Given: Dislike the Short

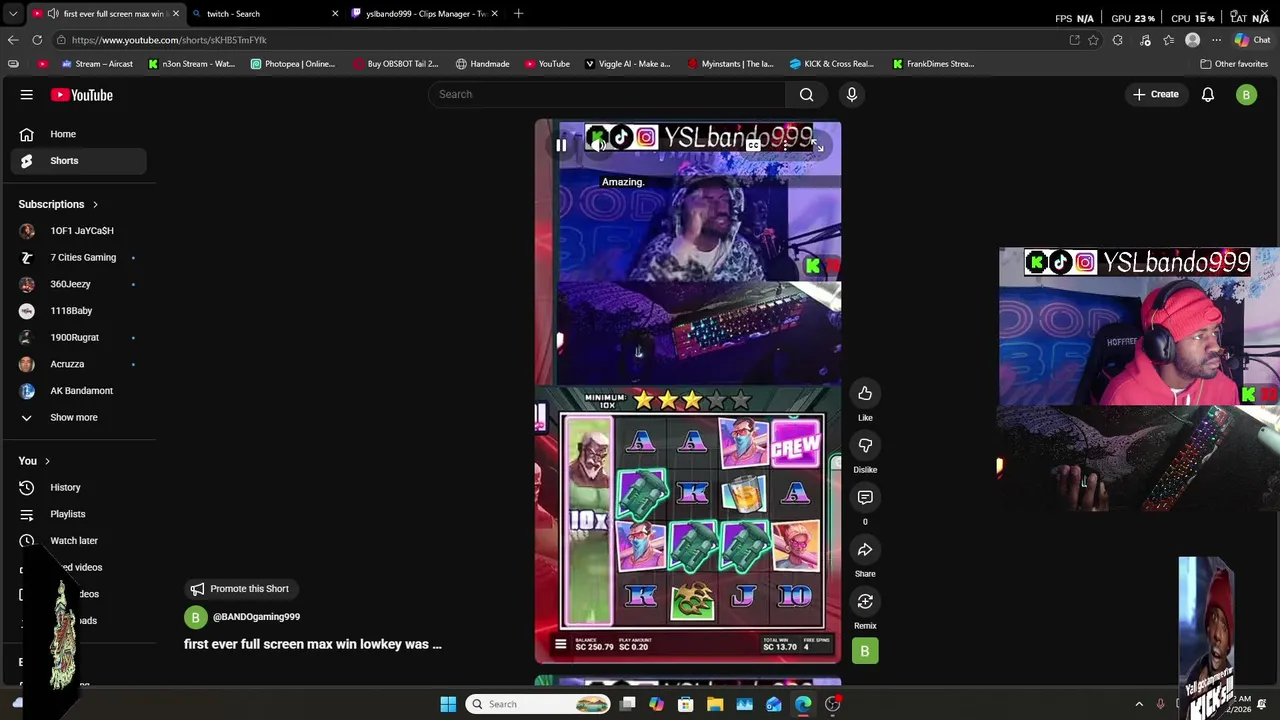Looking at the screenshot, I should tap(865, 446).
